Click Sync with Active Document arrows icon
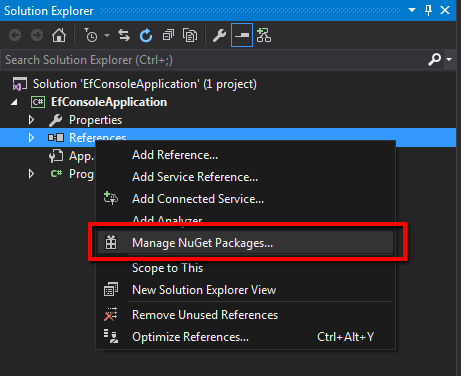461x376 pixels. pyautogui.click(x=124, y=35)
